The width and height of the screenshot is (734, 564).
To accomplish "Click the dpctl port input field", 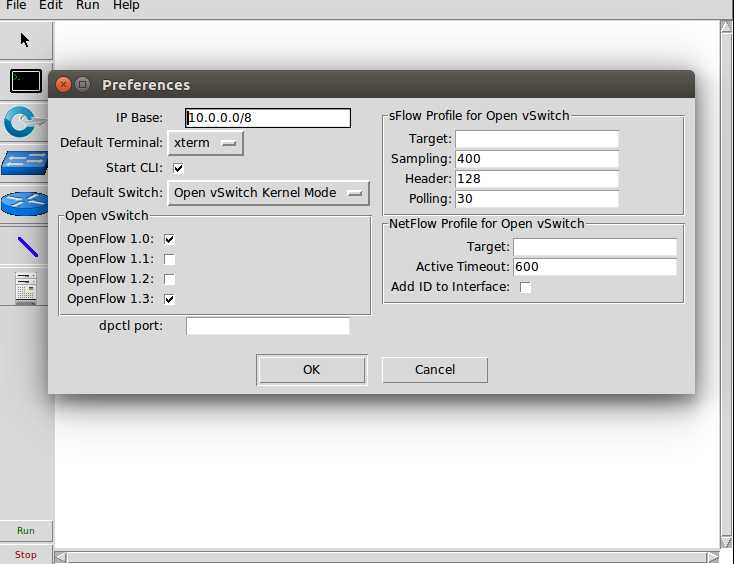I will 268,326.
